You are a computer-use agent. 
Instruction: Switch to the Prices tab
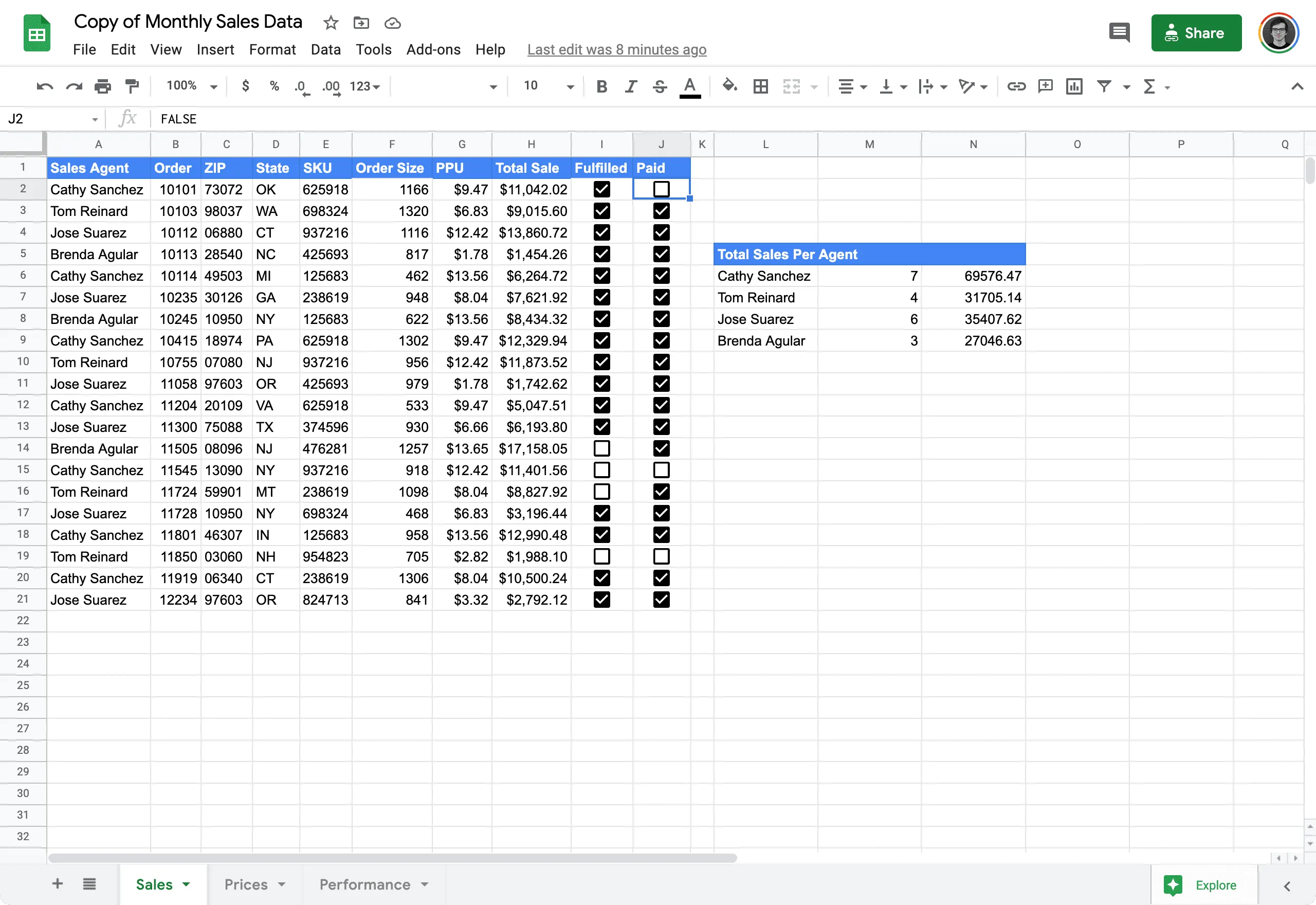pyautogui.click(x=246, y=885)
